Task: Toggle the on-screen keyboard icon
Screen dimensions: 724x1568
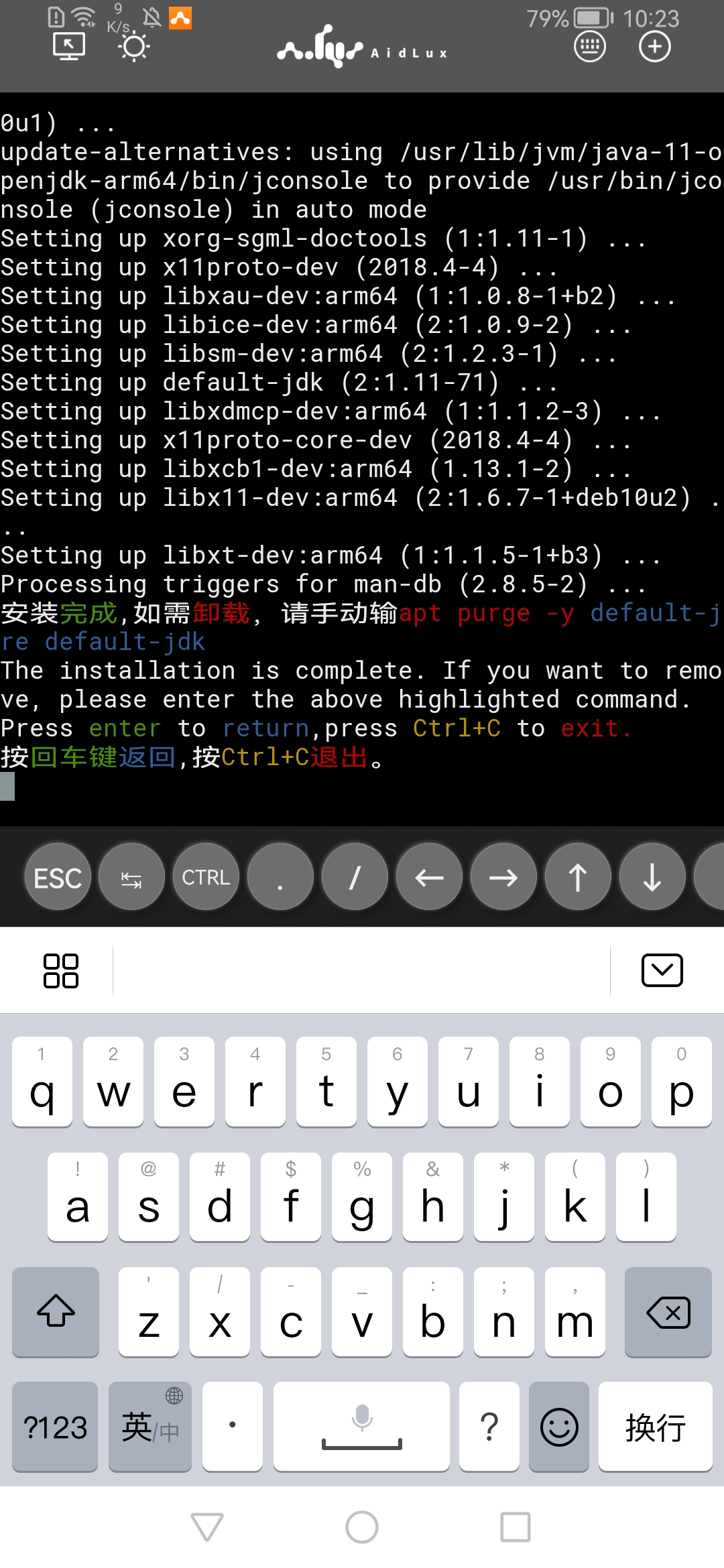Action: click(590, 46)
